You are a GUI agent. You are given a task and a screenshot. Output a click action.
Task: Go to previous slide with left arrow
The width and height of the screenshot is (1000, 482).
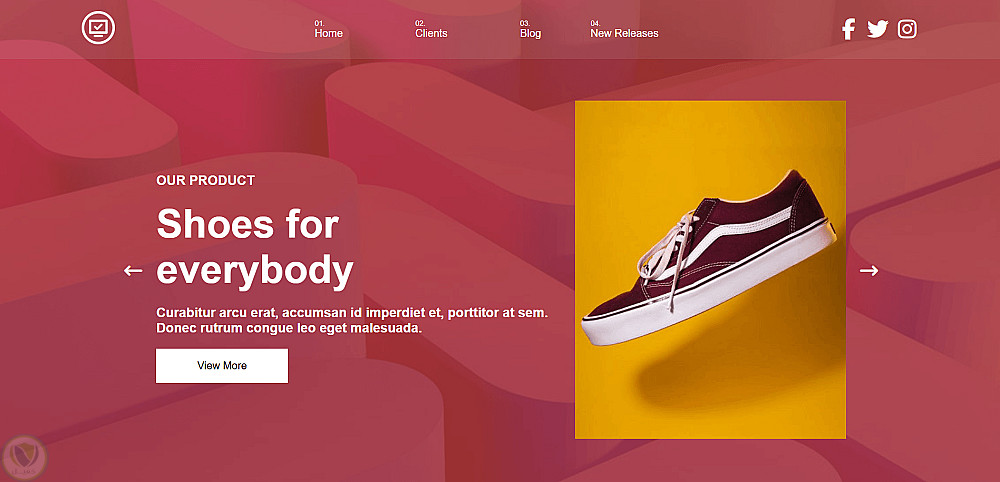133,270
